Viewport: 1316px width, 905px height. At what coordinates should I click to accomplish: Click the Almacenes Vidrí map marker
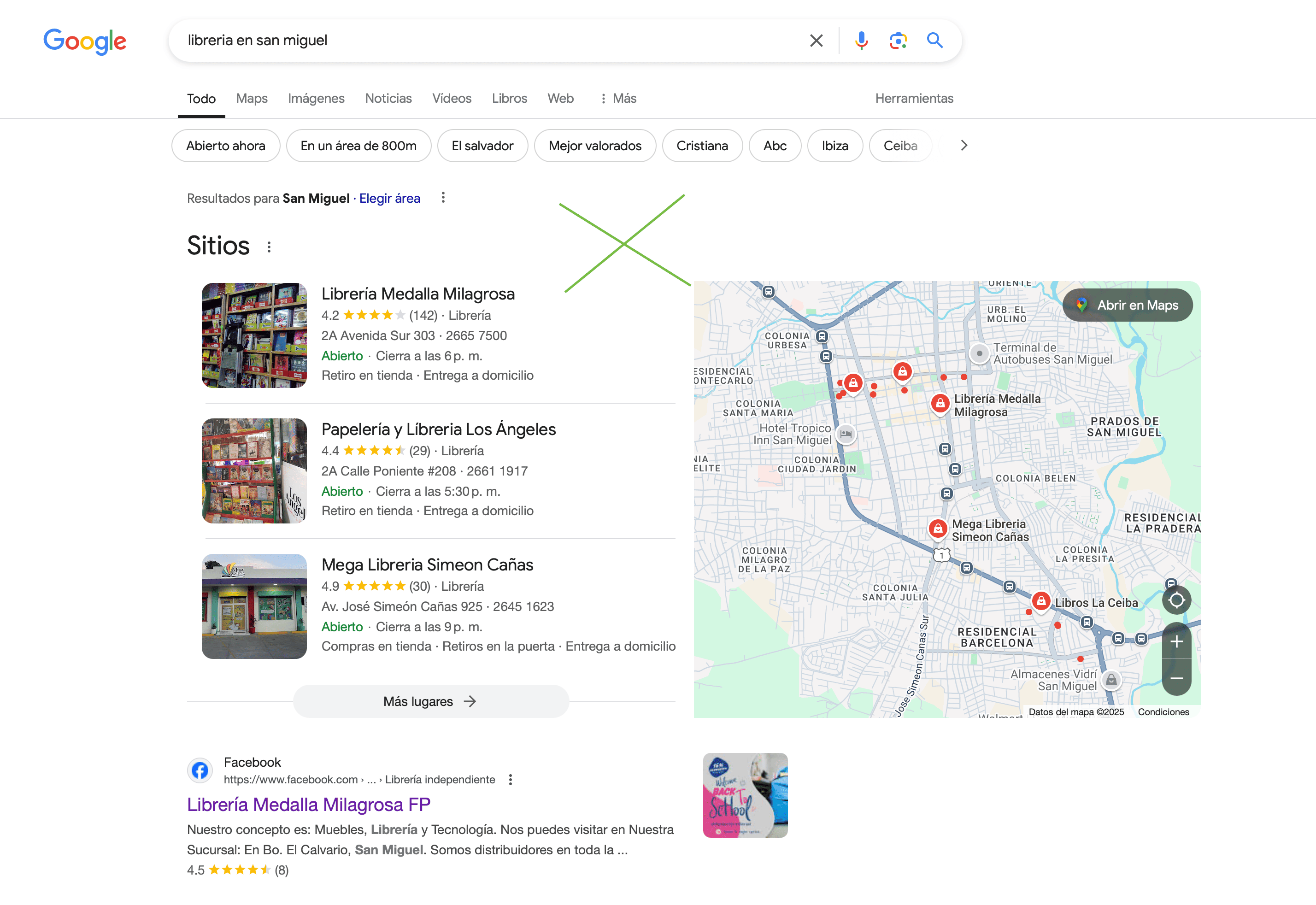click(1111, 679)
